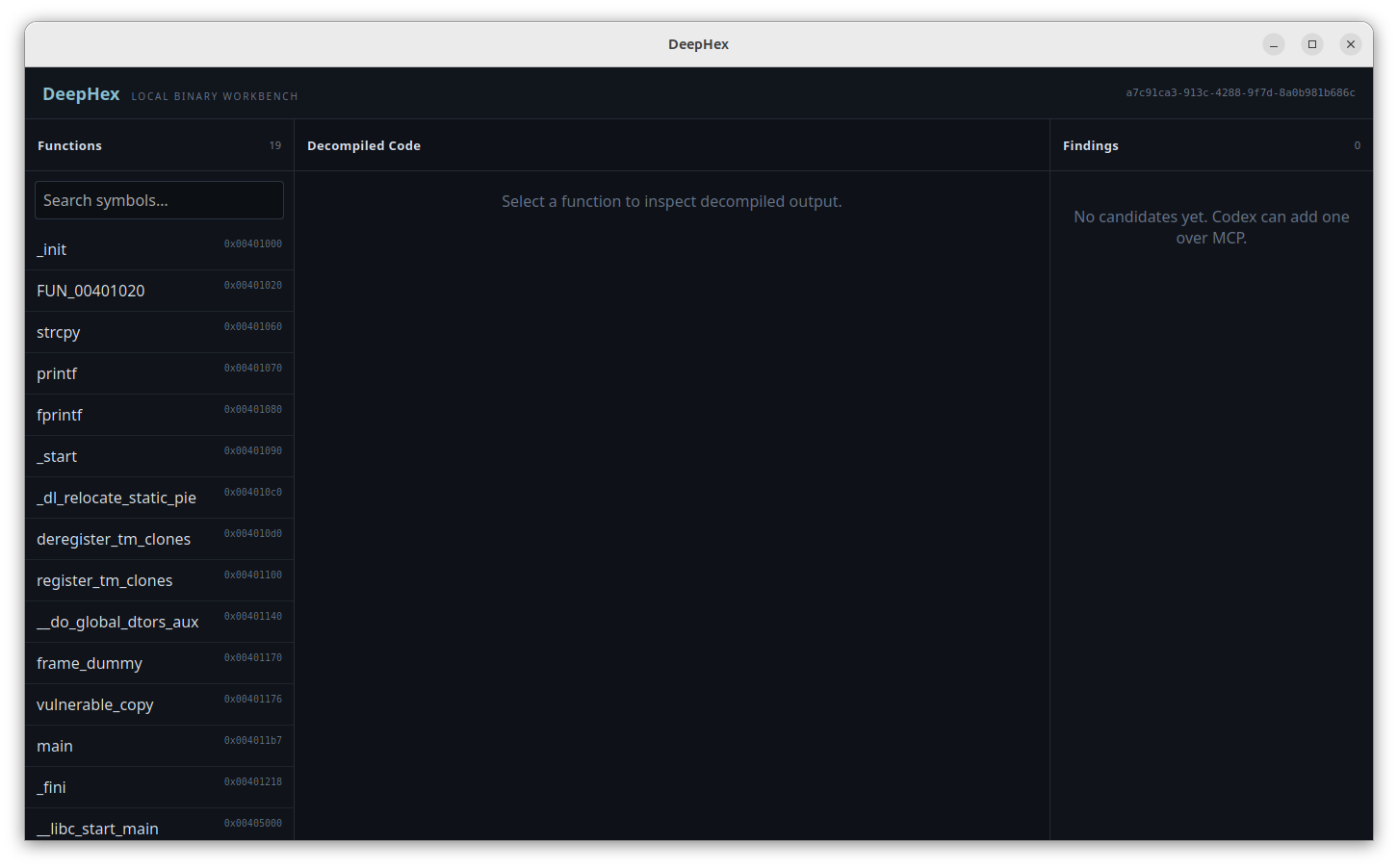Open the main function
This screenshot has width=1398, height=868.
point(159,746)
